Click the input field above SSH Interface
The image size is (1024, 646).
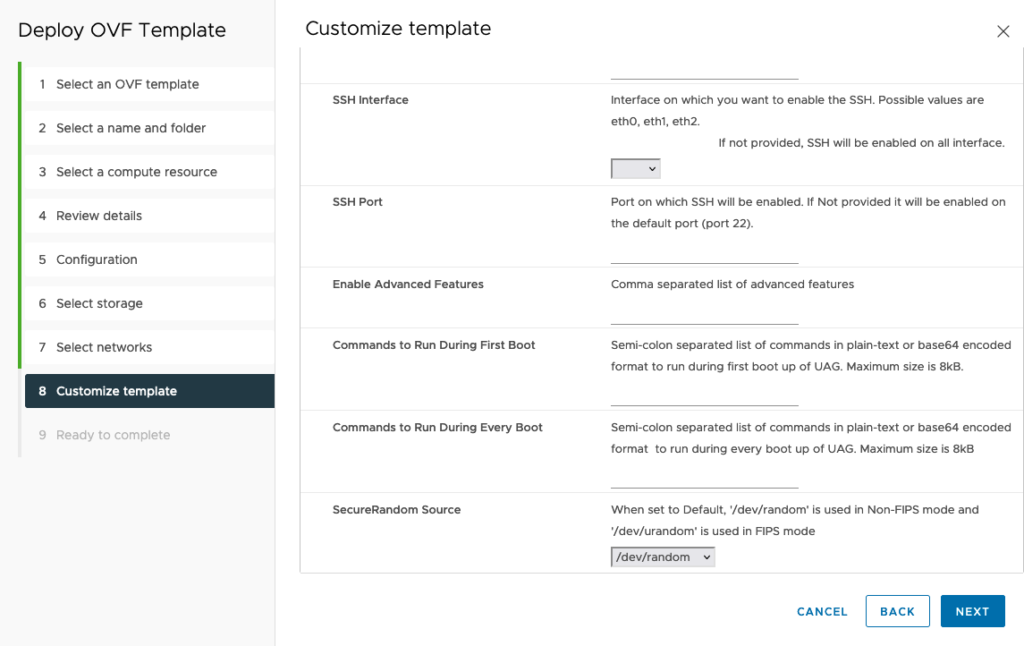click(704, 70)
